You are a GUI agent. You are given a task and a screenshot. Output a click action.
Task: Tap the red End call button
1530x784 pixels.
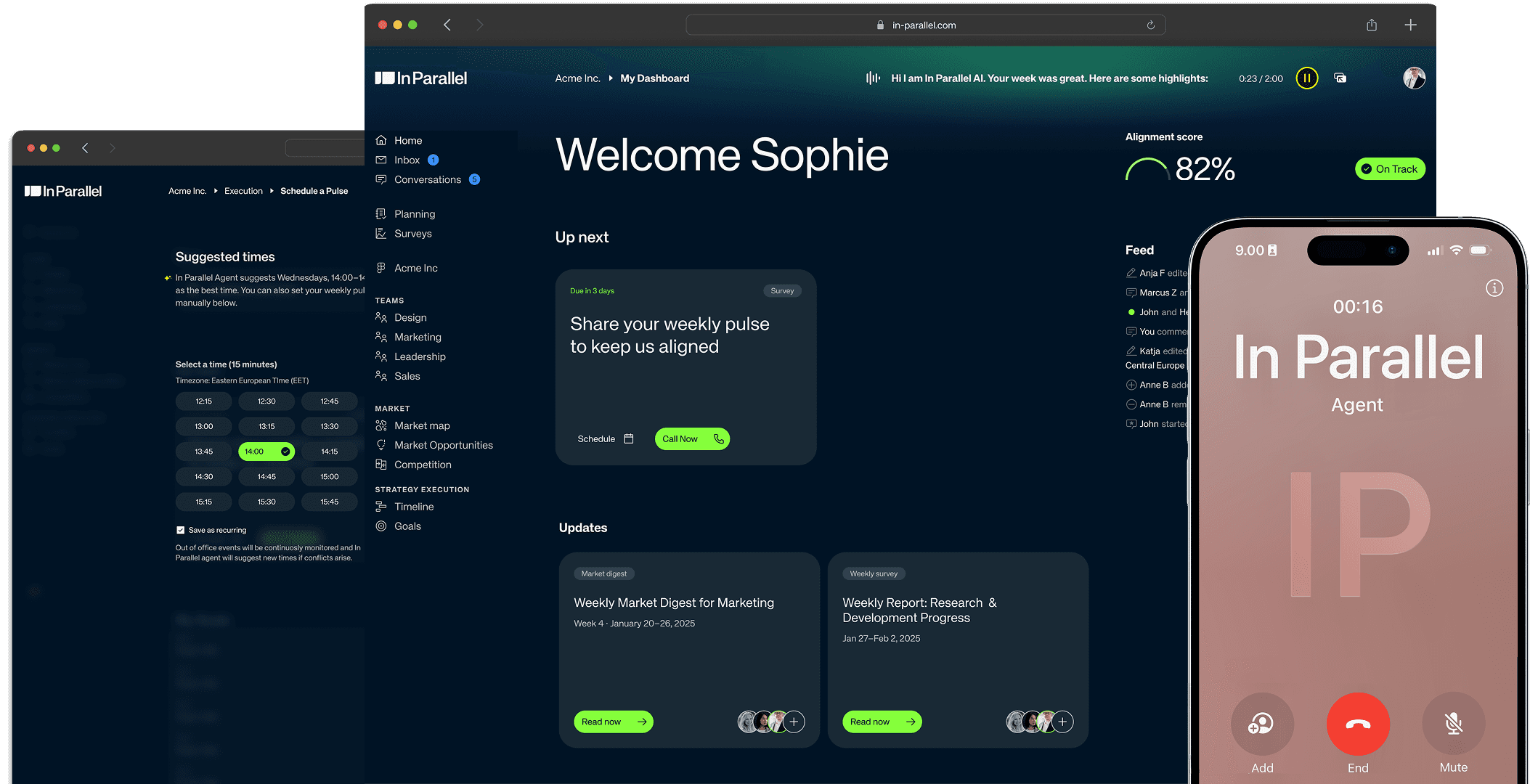coord(1357,724)
